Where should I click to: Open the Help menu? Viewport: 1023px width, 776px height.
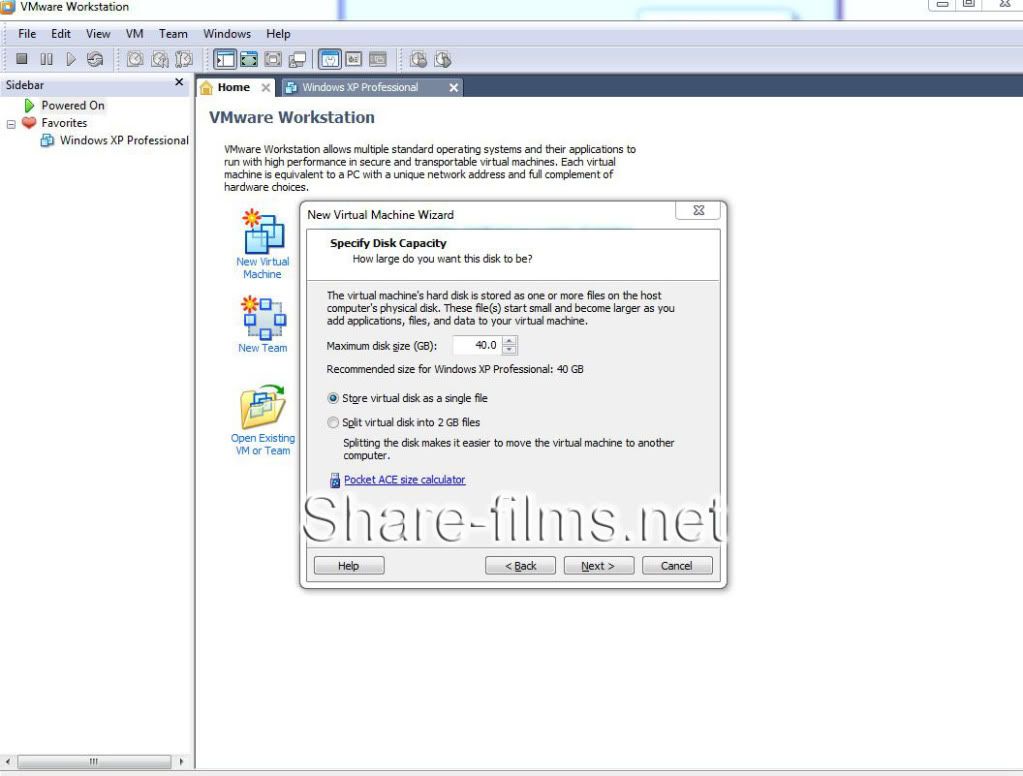pyautogui.click(x=278, y=34)
